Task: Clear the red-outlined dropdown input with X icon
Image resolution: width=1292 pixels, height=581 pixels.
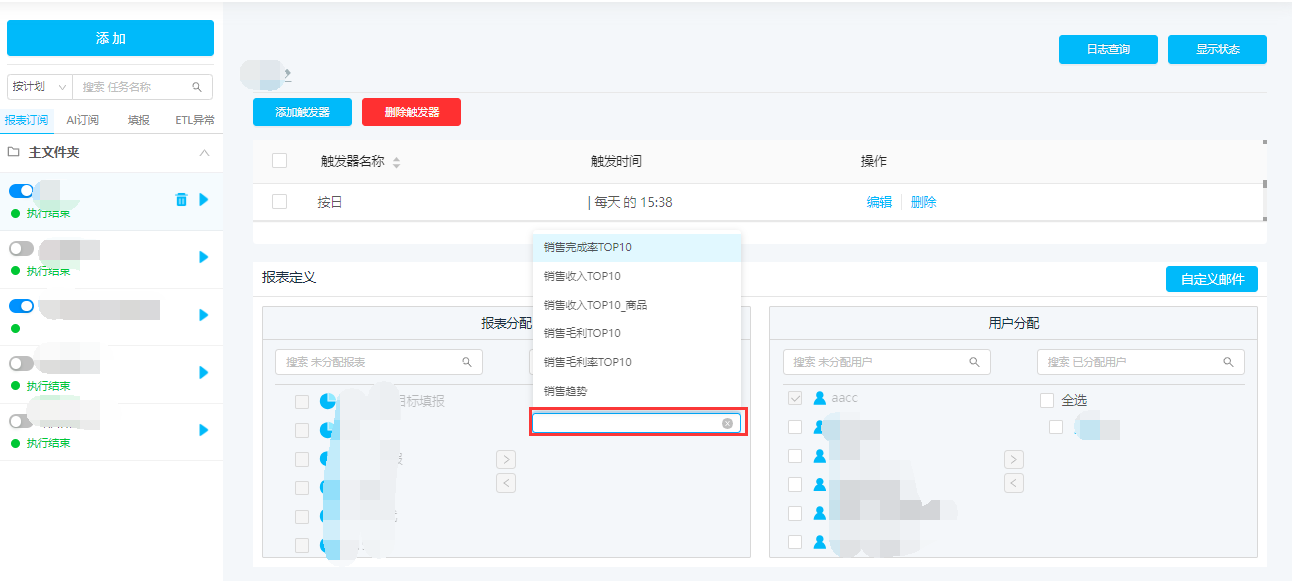Action: coord(727,423)
